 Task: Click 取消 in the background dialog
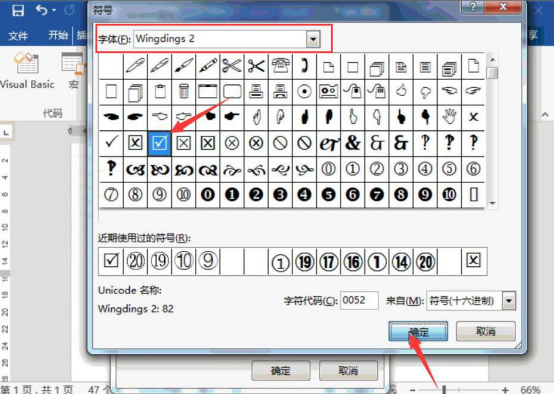pyautogui.click(x=348, y=370)
